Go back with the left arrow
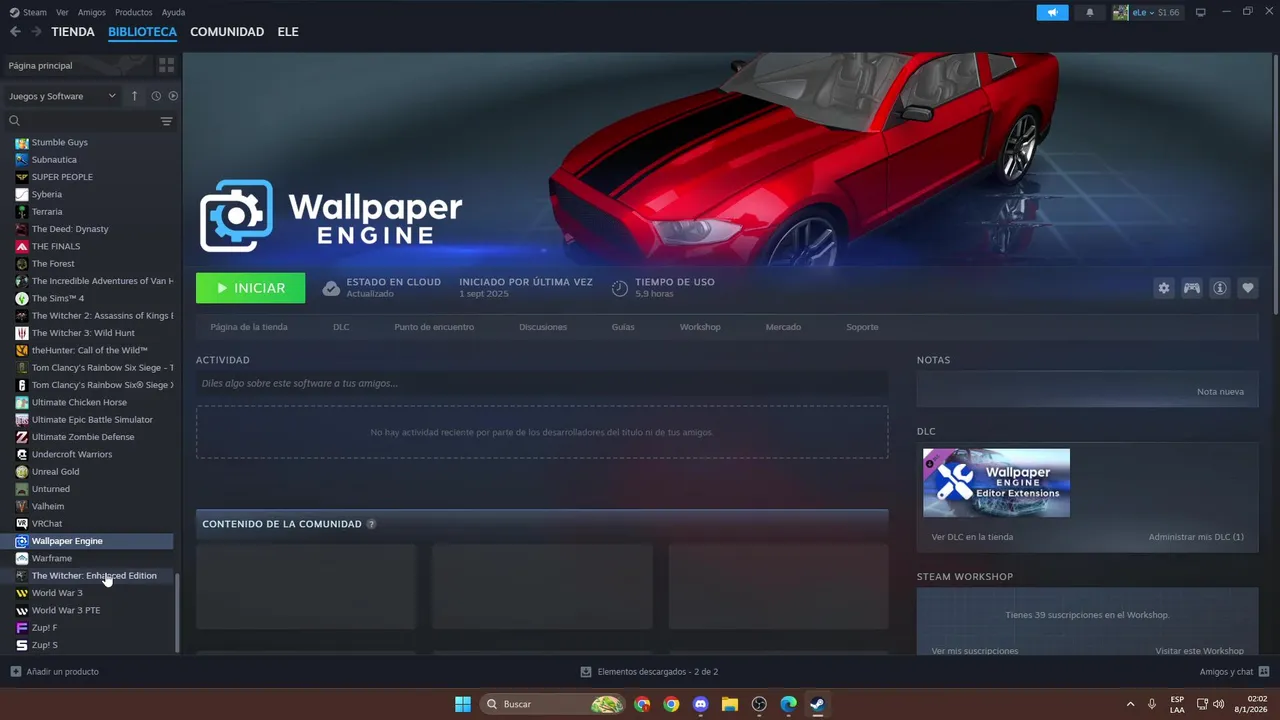The height and width of the screenshot is (720, 1280). coord(15,32)
